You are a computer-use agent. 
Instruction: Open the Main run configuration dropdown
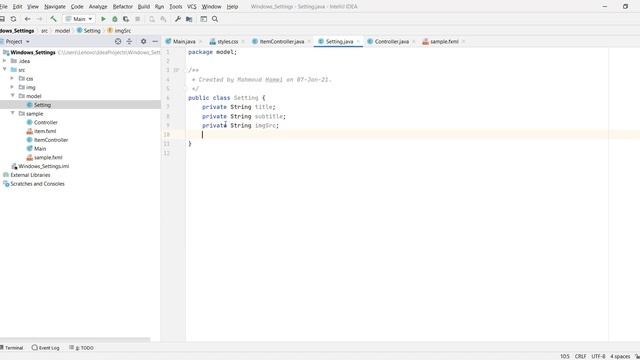click(x=79, y=19)
